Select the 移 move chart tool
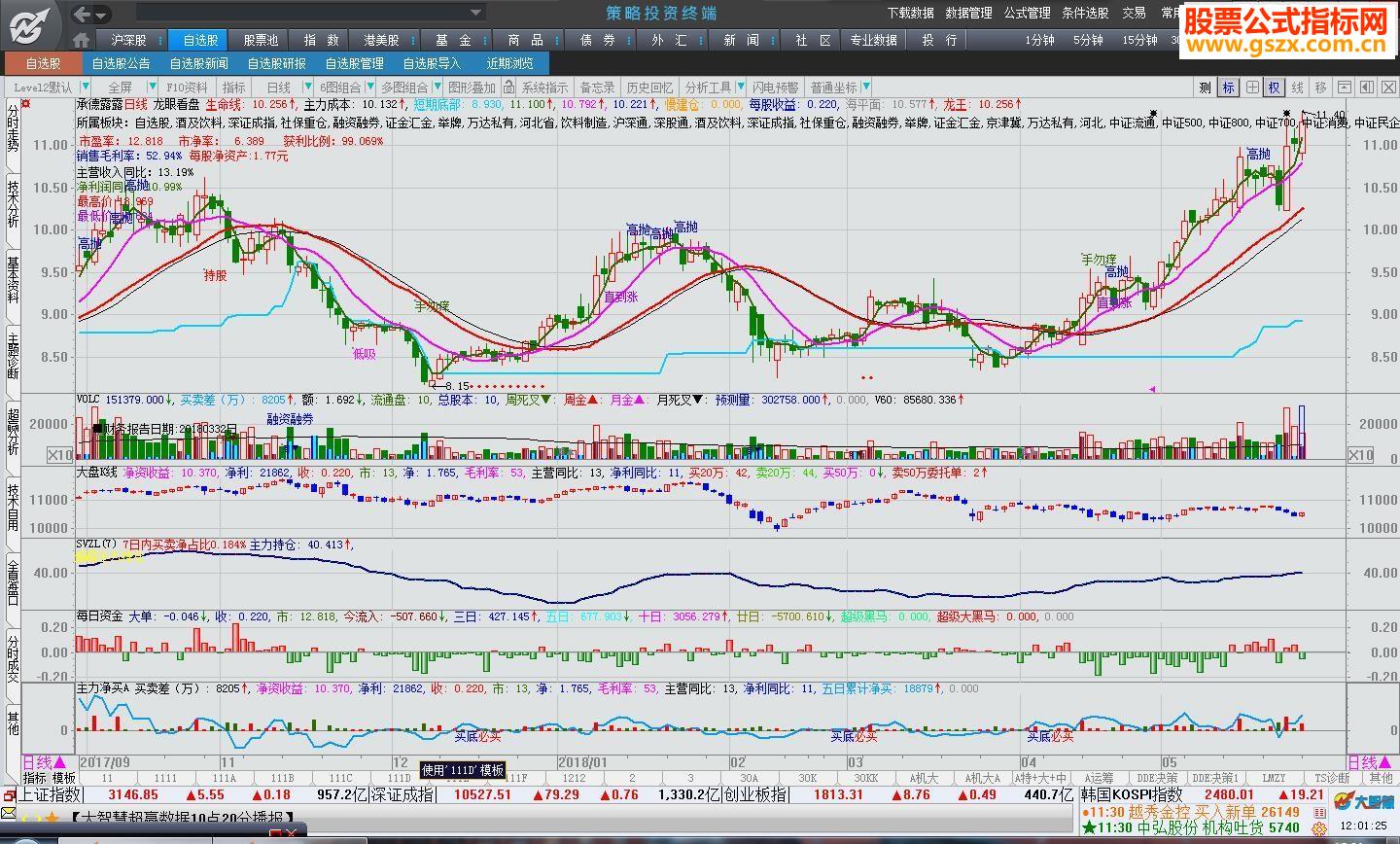This screenshot has height=844, width=1400. [x=1320, y=88]
